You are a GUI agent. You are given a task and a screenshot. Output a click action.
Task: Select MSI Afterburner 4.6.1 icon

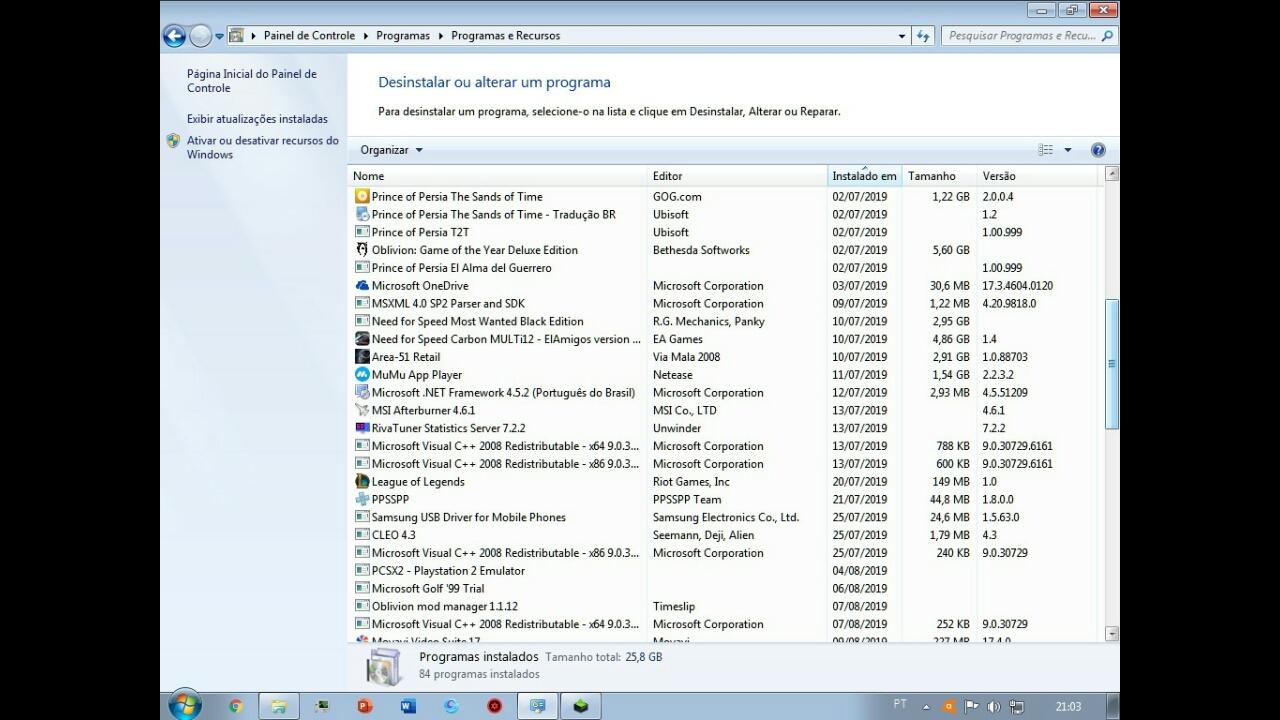tap(362, 410)
